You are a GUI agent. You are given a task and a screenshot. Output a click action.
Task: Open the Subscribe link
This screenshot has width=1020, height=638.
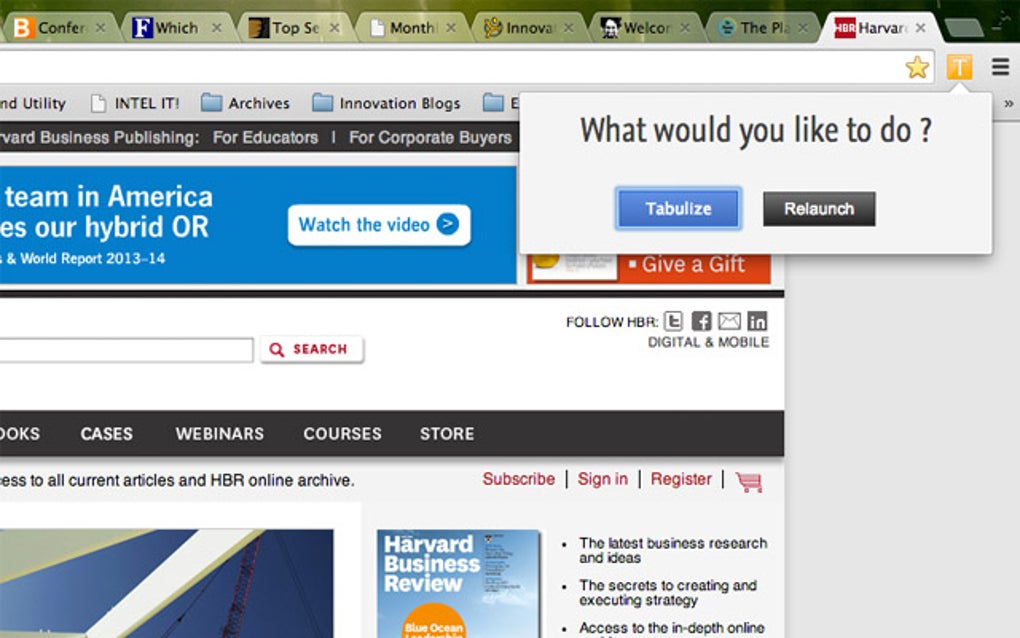click(518, 479)
